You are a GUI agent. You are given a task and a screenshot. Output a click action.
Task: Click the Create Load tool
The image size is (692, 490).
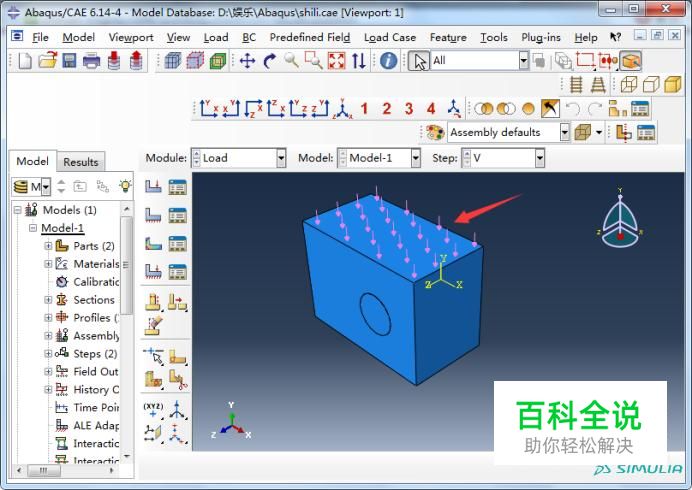pyautogui.click(x=153, y=187)
